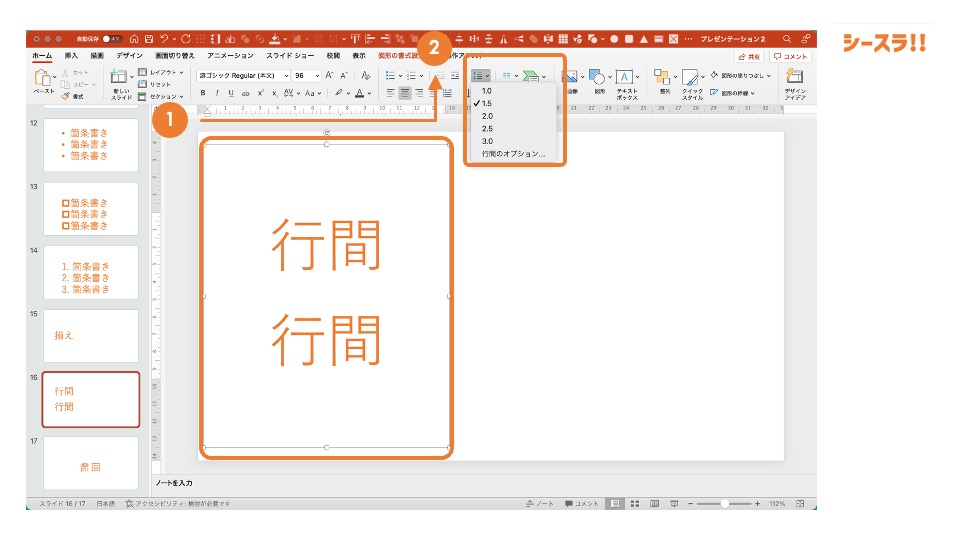The width and height of the screenshot is (960, 540).
Task: Click the New Slide icon
Action: [x=119, y=78]
